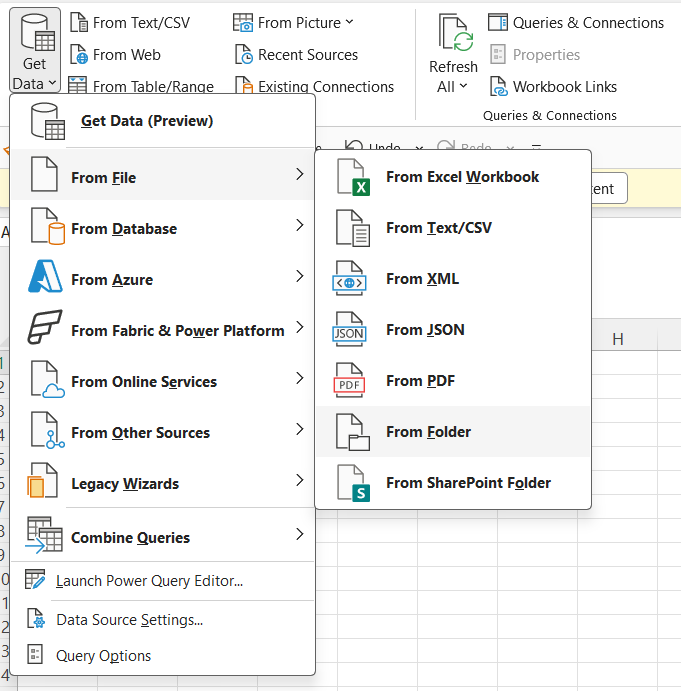This screenshot has height=691, width=681.
Task: Click the From Folder icon
Action: tap(353, 432)
